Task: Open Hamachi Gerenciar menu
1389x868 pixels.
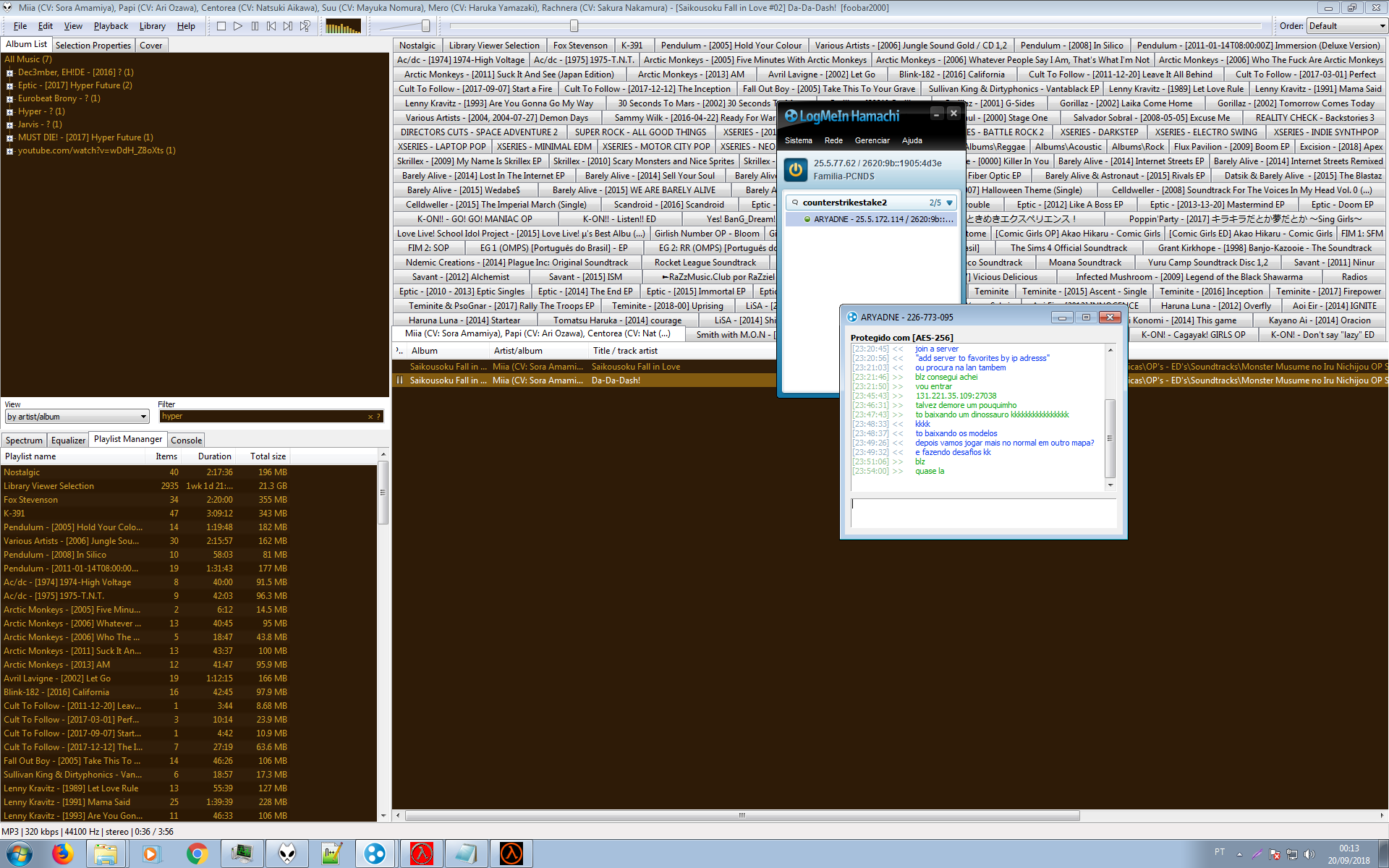Action: [872, 140]
